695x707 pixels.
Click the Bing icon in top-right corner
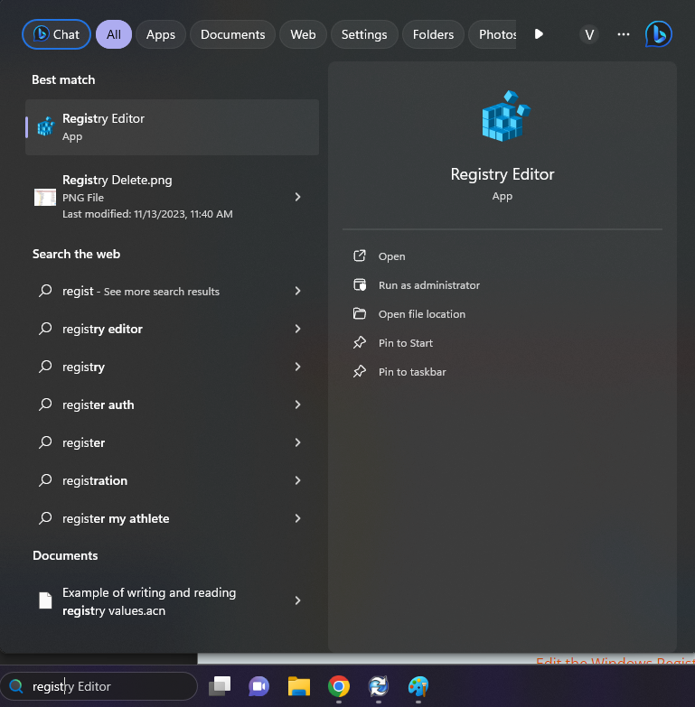pyautogui.click(x=658, y=34)
